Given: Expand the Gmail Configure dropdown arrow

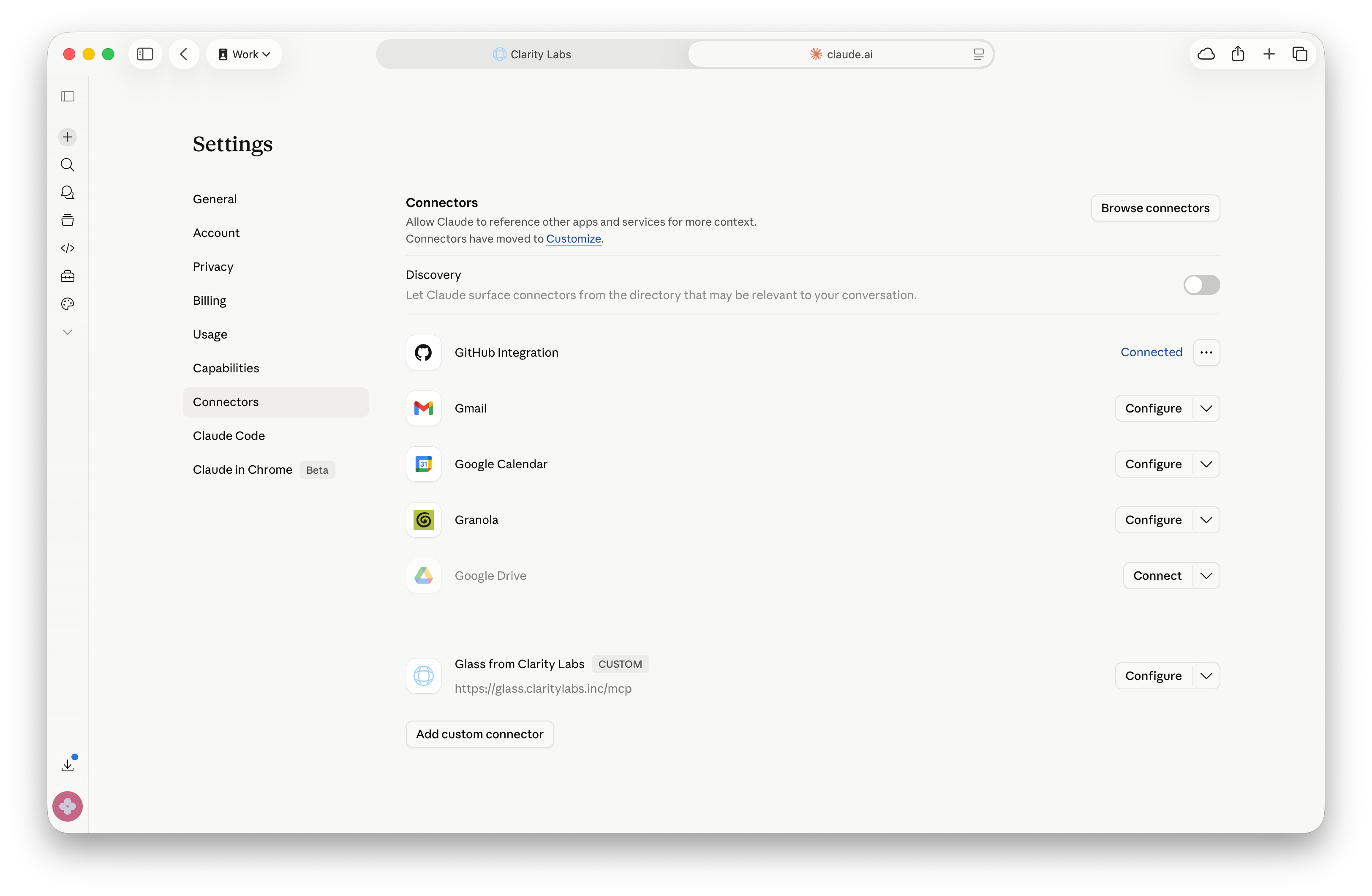Looking at the screenshot, I should pyautogui.click(x=1206, y=408).
